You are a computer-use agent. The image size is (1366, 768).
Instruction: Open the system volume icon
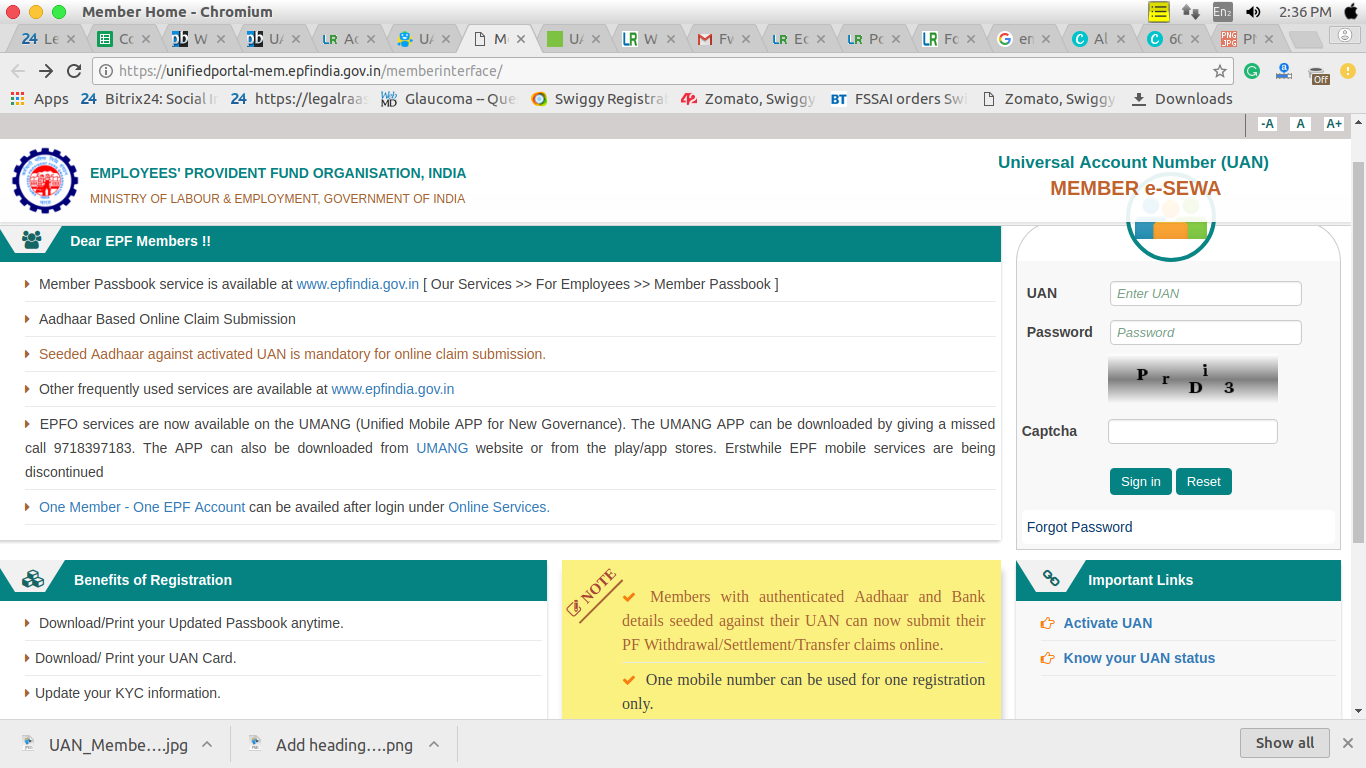[x=1255, y=12]
